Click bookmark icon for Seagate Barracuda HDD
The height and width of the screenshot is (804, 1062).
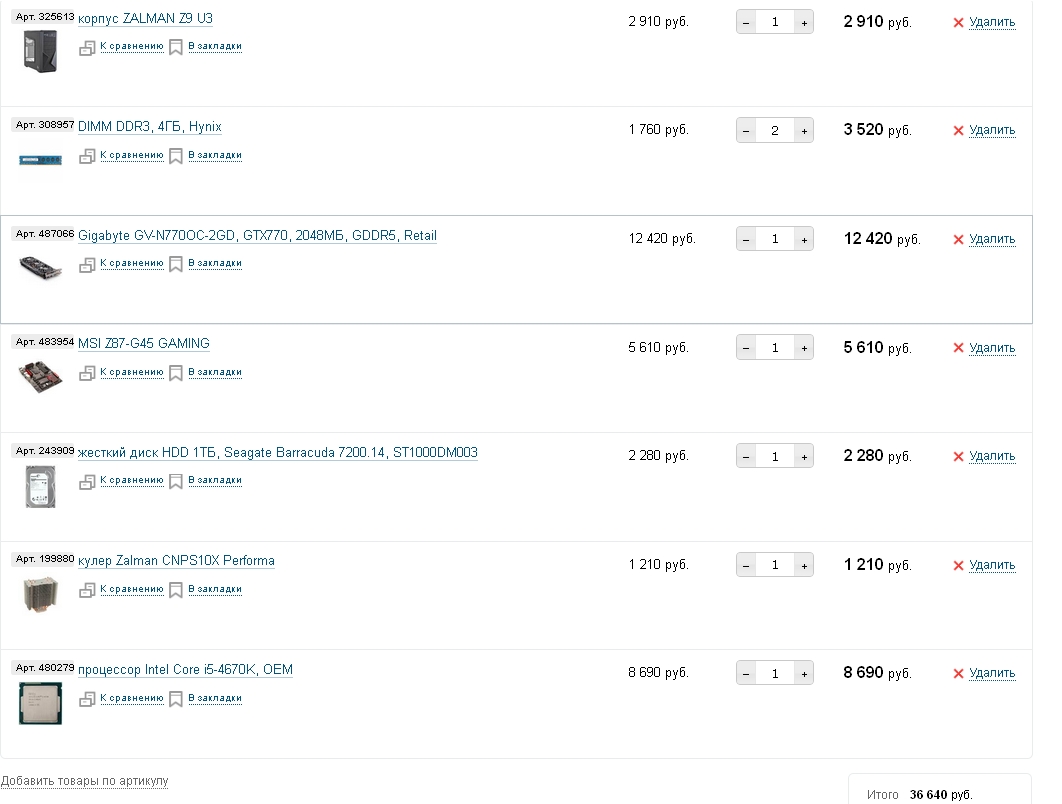(176, 481)
